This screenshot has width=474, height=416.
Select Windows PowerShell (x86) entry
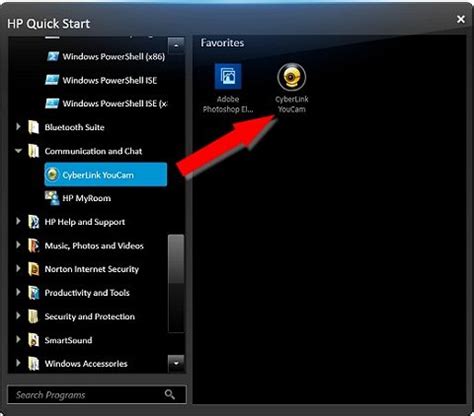pyautogui.click(x=114, y=57)
